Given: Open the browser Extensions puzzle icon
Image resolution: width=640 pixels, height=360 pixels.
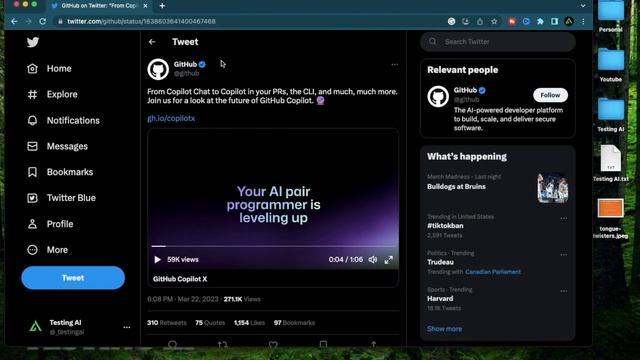Looking at the screenshot, I should [x=540, y=21].
